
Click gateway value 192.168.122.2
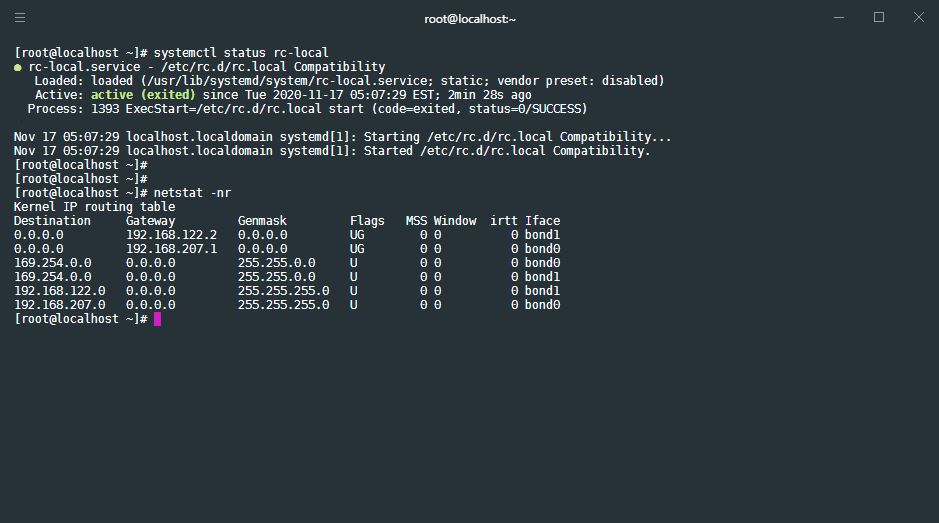171,235
